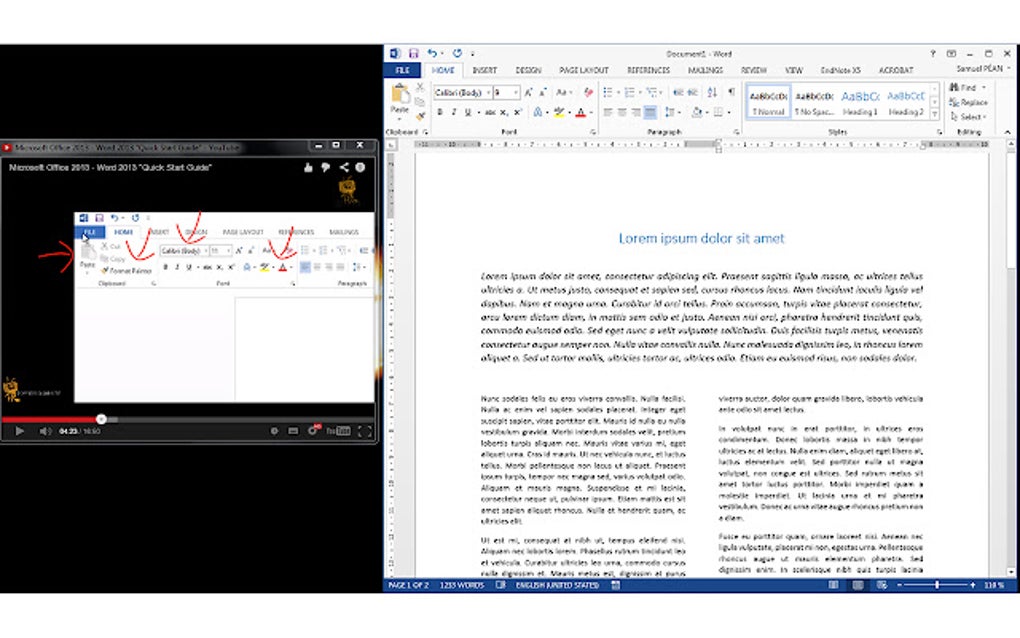Toggle justified alignment in the Paragraph group

click(650, 113)
